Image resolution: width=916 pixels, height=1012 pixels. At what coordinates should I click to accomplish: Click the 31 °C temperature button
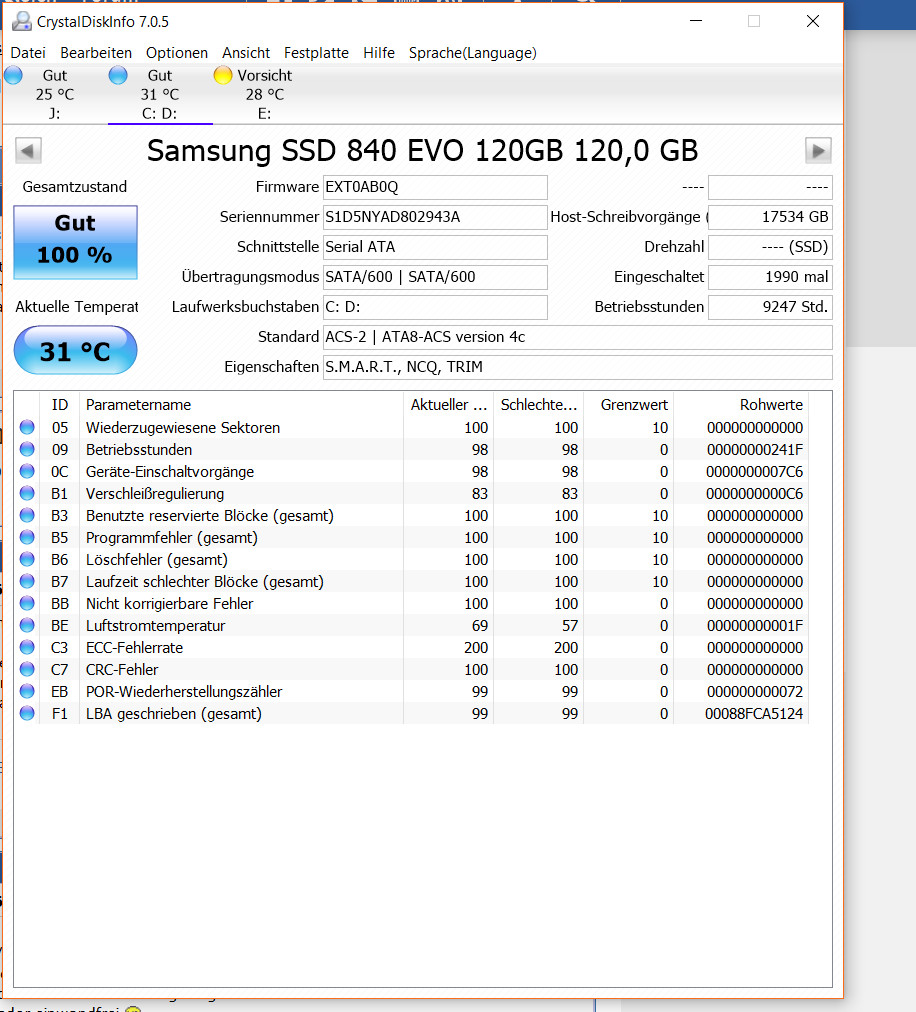point(76,350)
